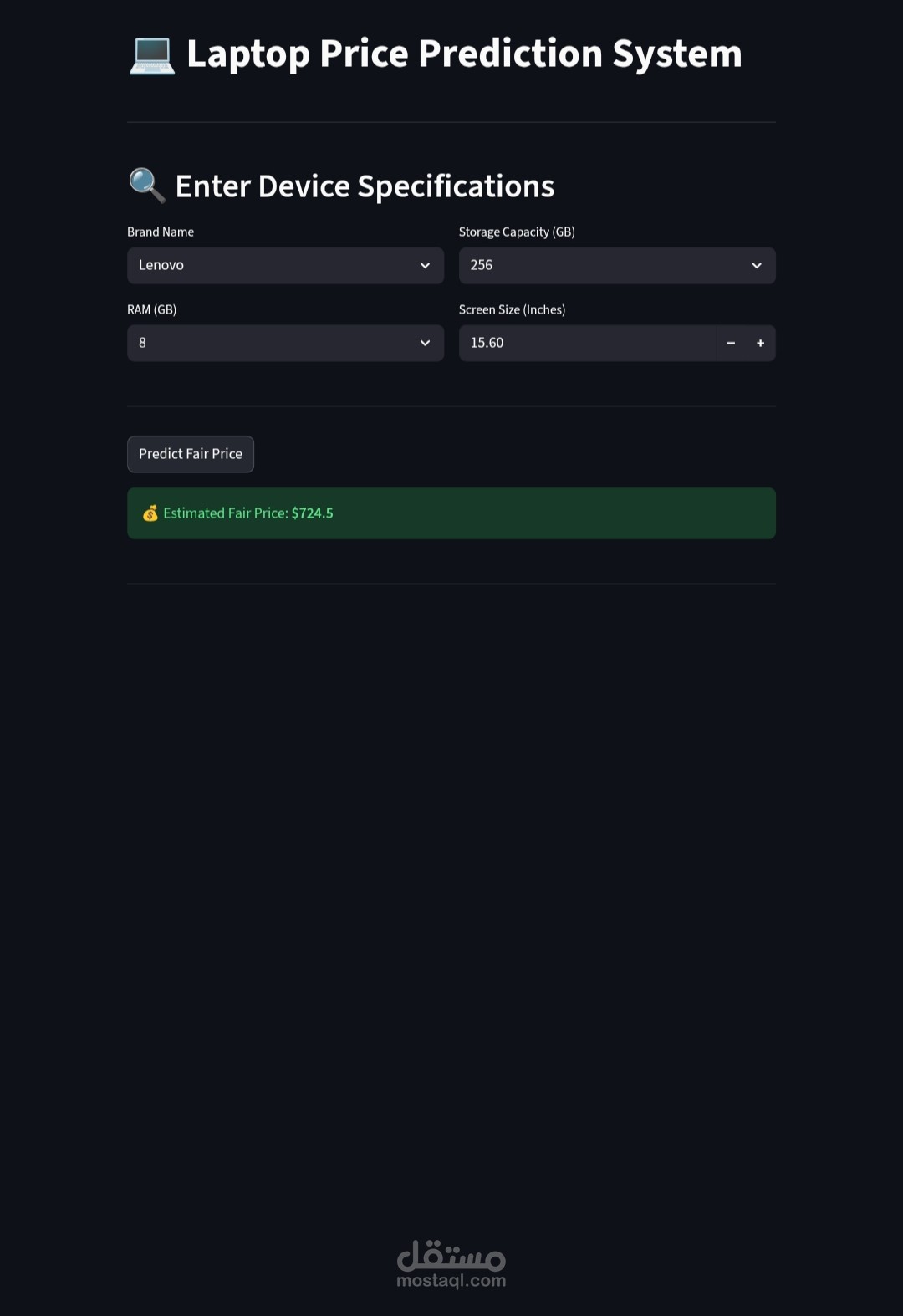Click the laptop emoji in the title
The width and height of the screenshot is (903, 1316).
coord(151,55)
